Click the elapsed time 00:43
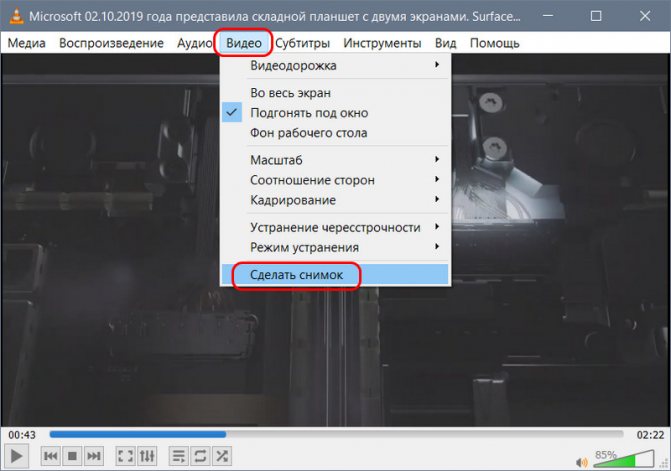 click(x=22, y=435)
